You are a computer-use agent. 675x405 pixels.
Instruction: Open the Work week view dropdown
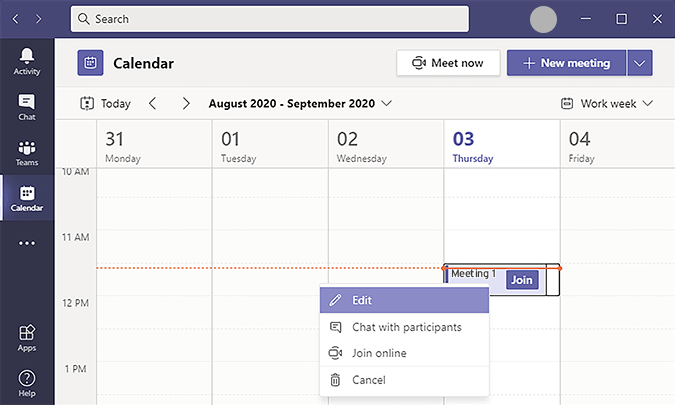point(607,103)
